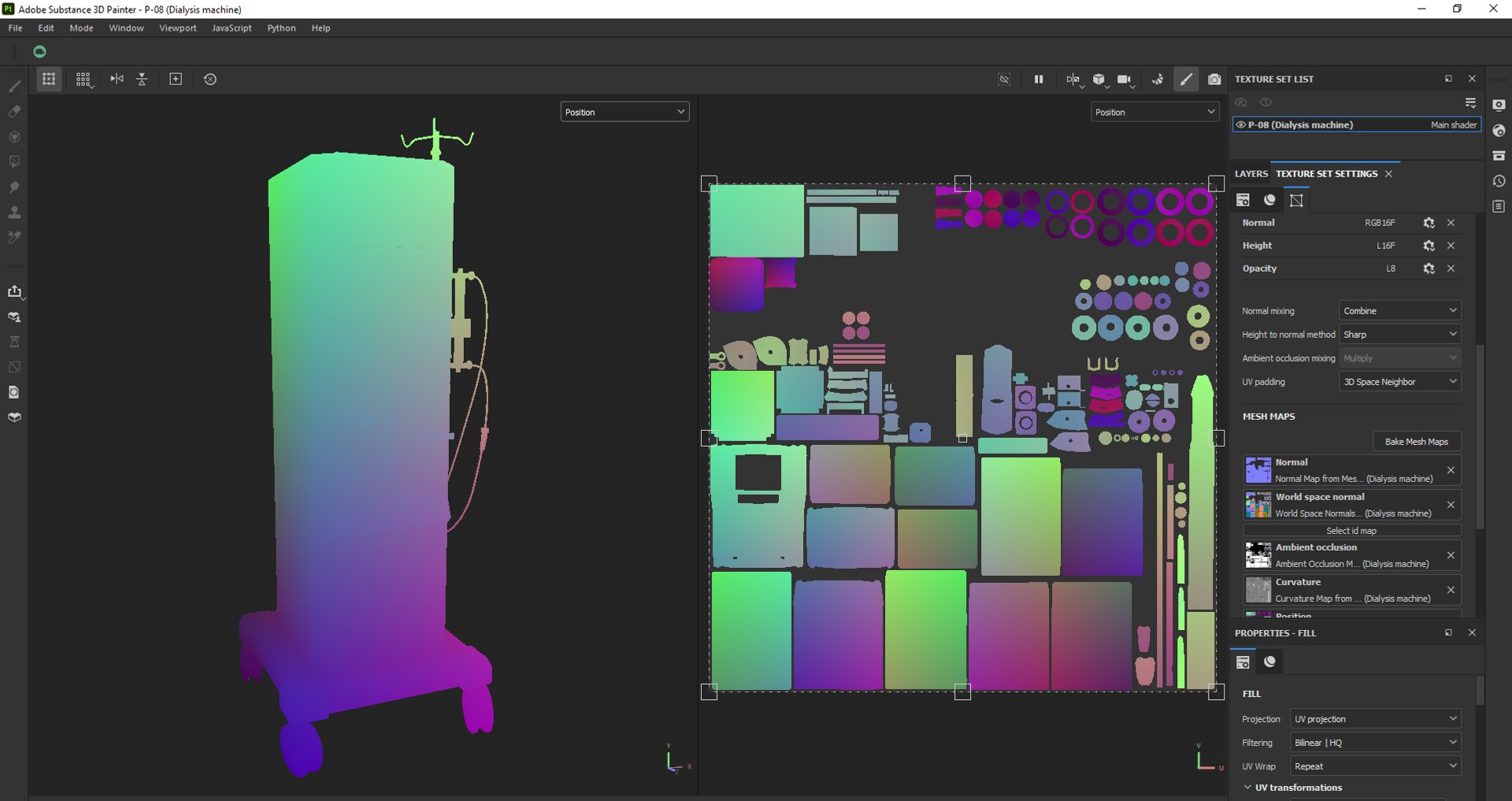Collapse the UV transformations section

[x=1247, y=787]
